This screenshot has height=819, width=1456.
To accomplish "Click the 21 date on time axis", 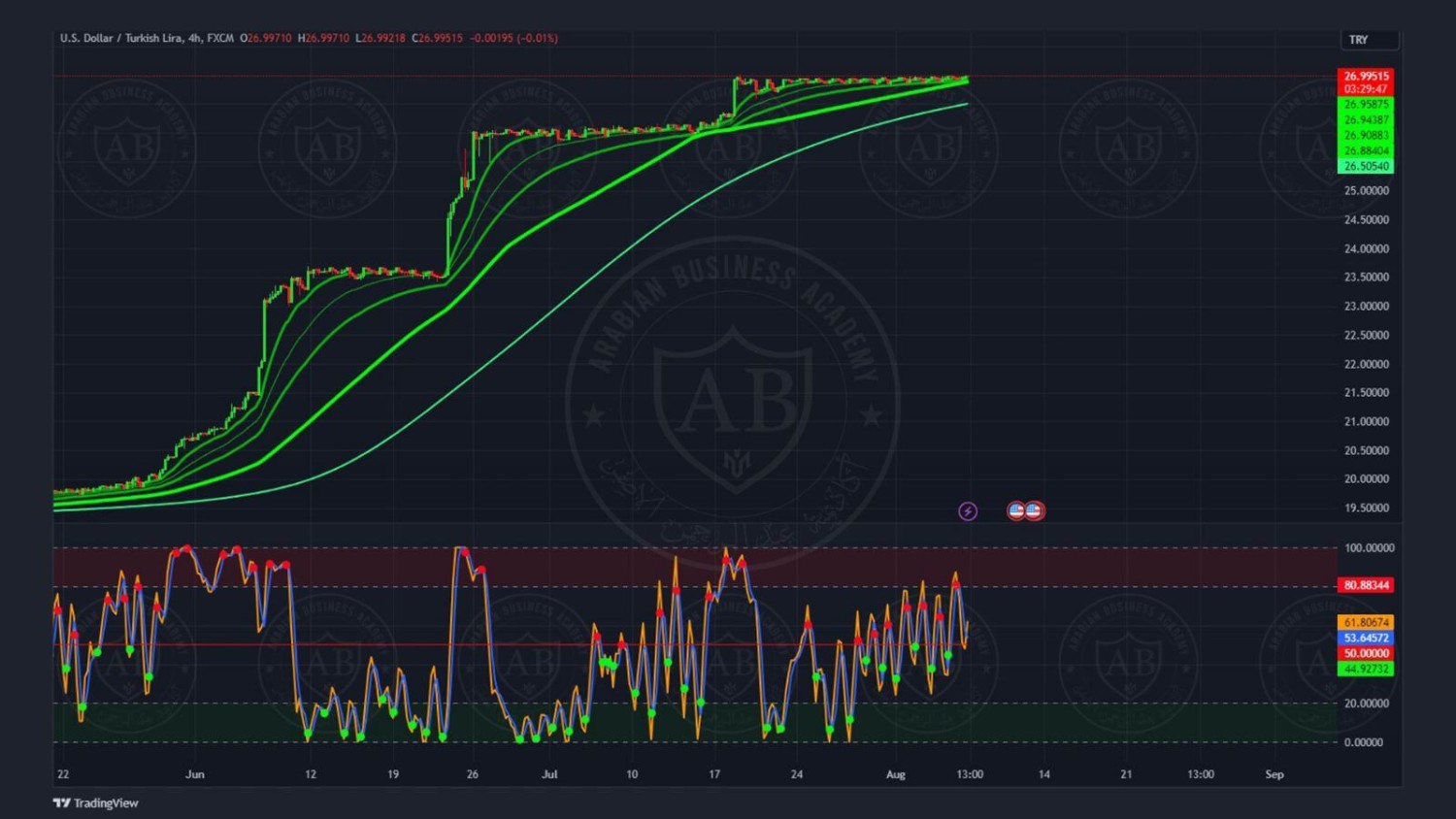I will pos(1126,774).
